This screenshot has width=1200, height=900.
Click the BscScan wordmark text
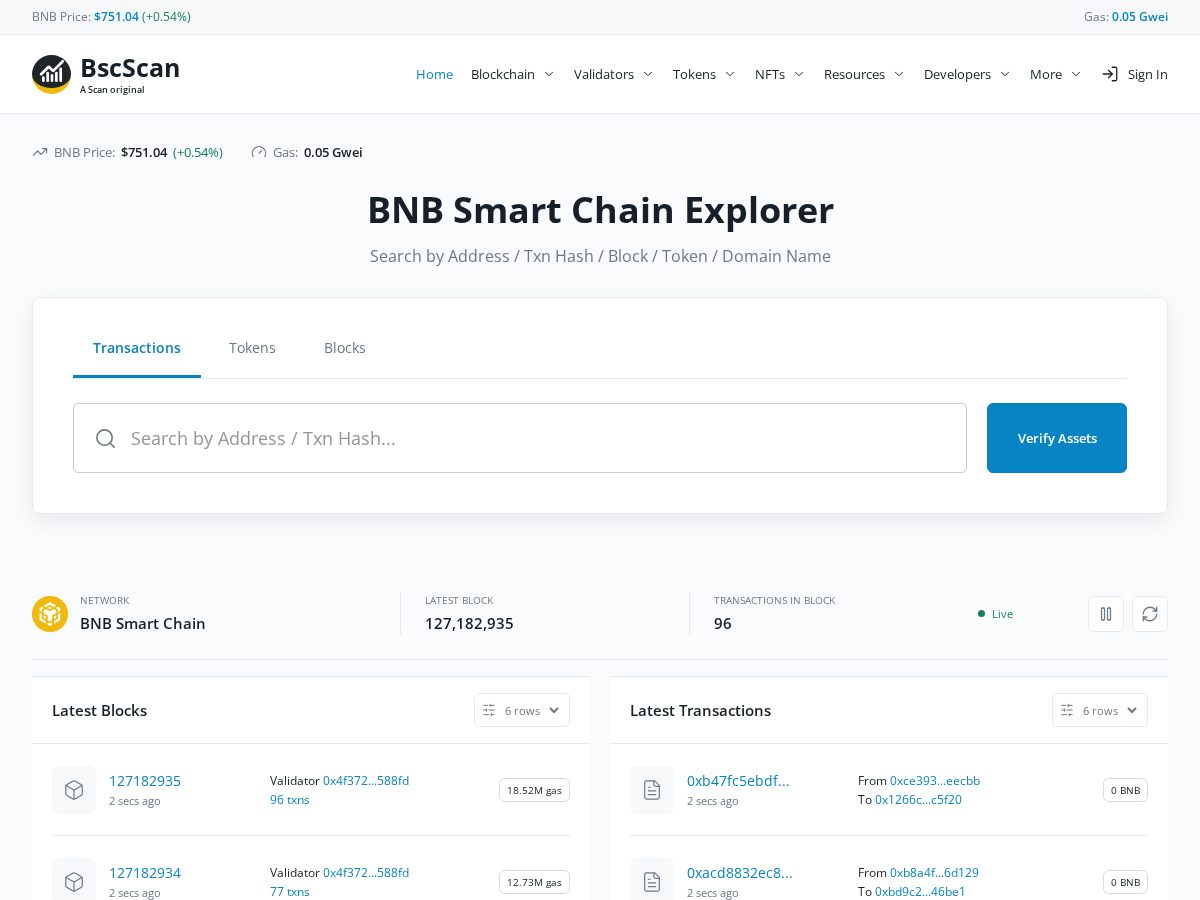coord(130,68)
